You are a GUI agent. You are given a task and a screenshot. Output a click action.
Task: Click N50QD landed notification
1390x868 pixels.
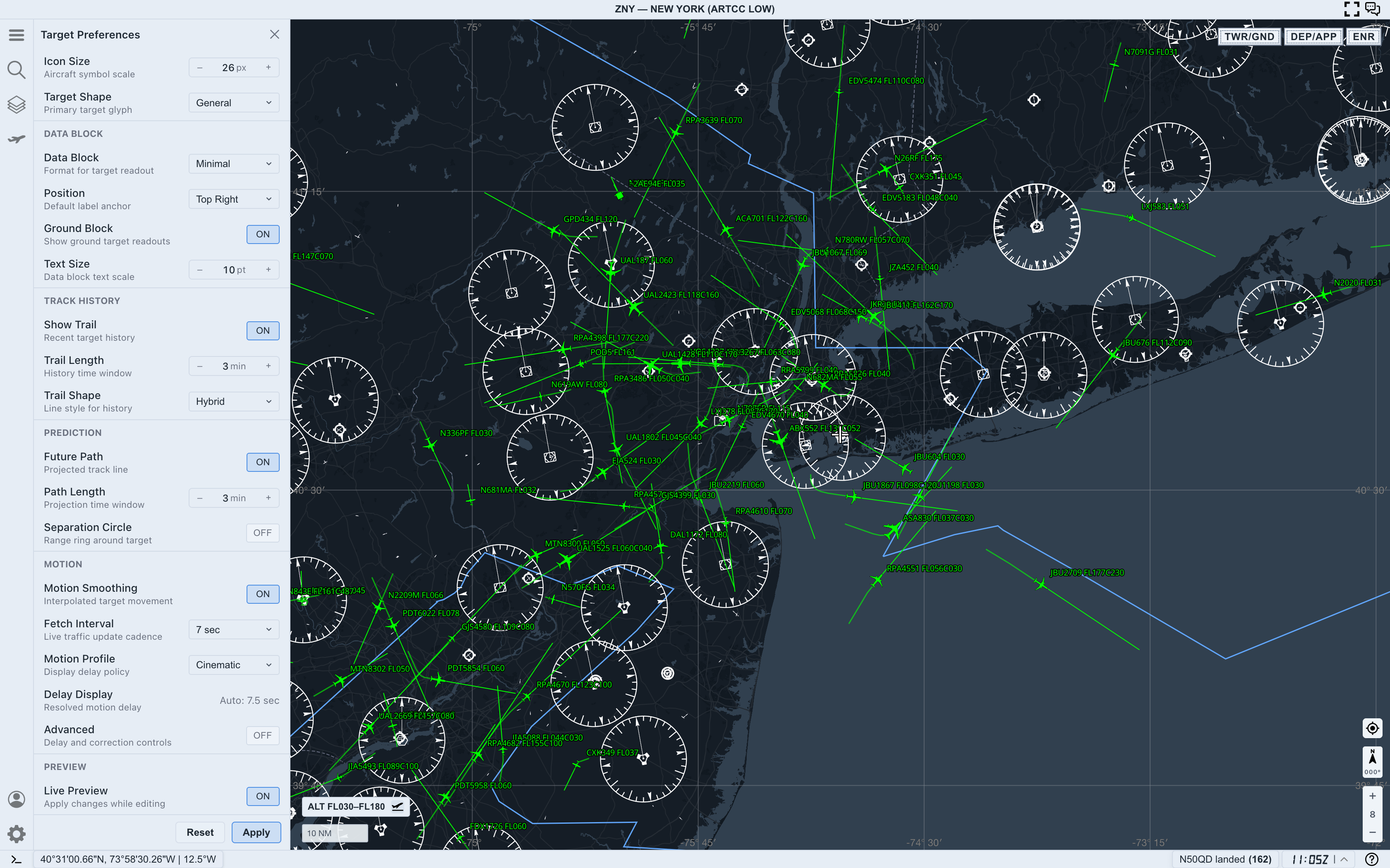click(x=1225, y=859)
